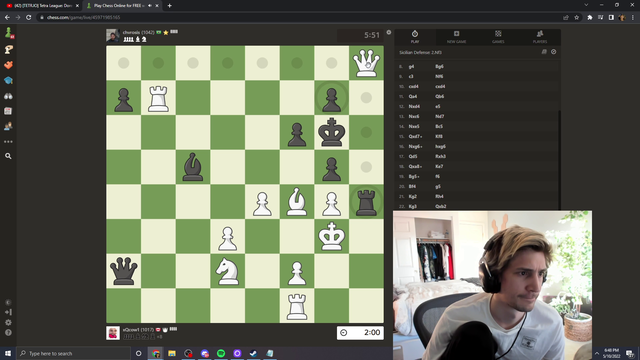Screen dimensions: 640x360
Task: Open the Play menu in the sidebar
Action: coord(8,49)
